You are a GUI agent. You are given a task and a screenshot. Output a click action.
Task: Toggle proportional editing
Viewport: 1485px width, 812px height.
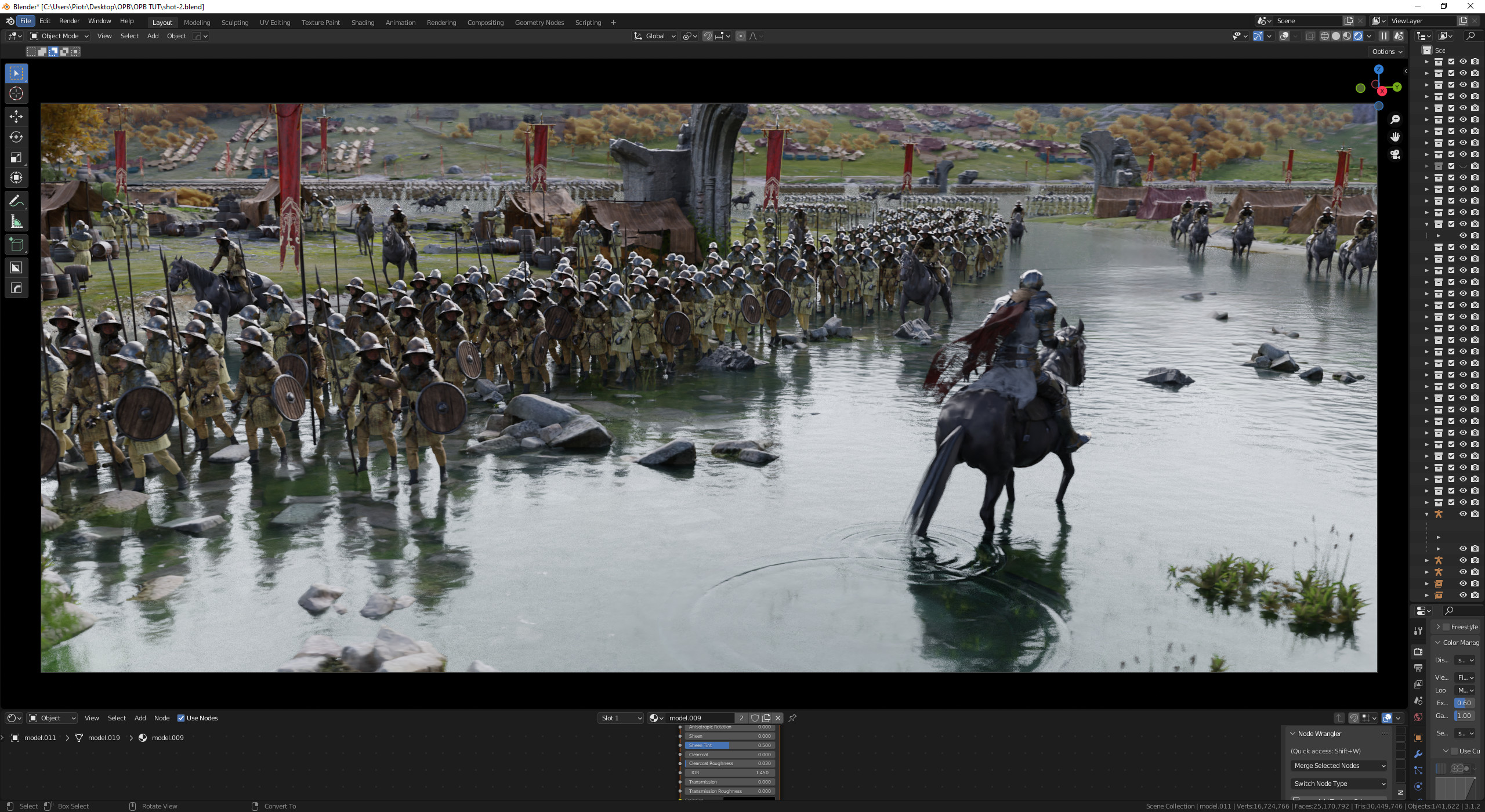point(741,36)
